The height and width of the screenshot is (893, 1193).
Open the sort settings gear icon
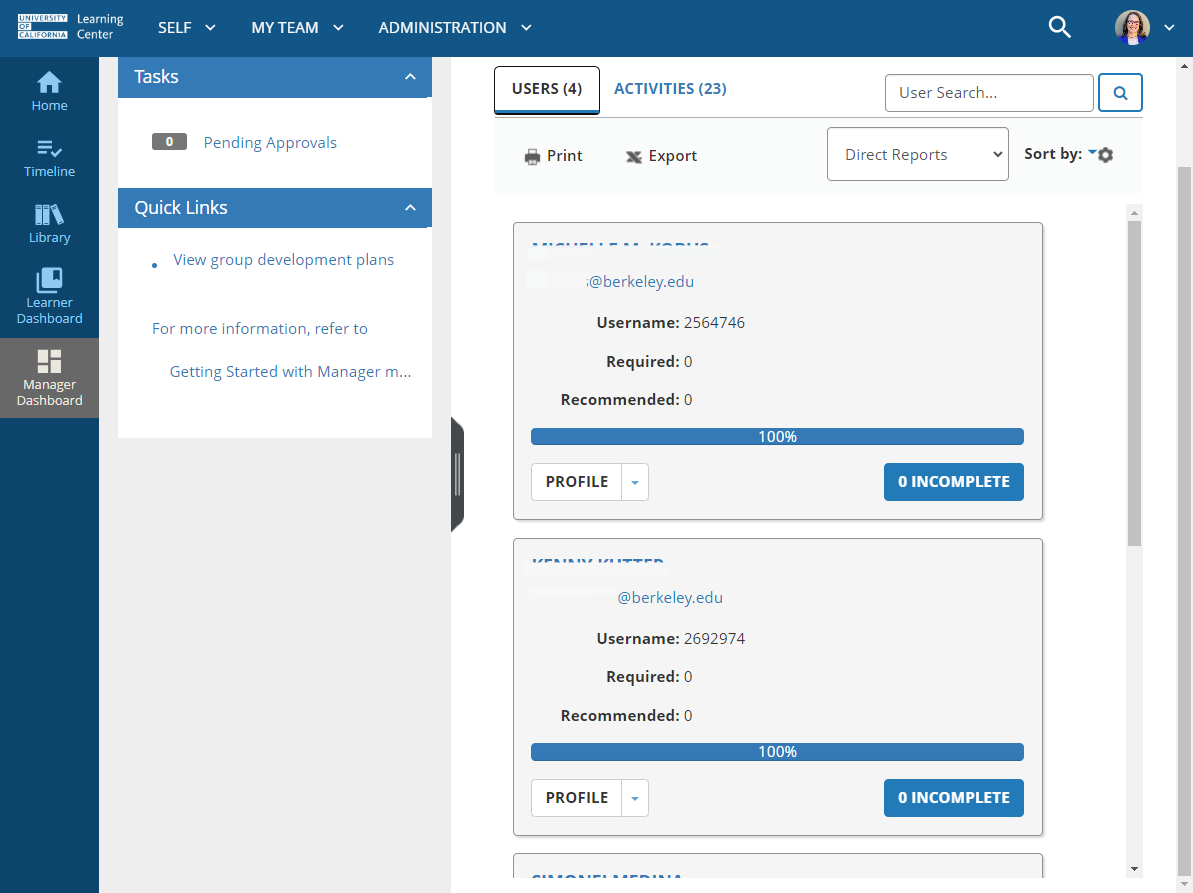pos(1106,154)
